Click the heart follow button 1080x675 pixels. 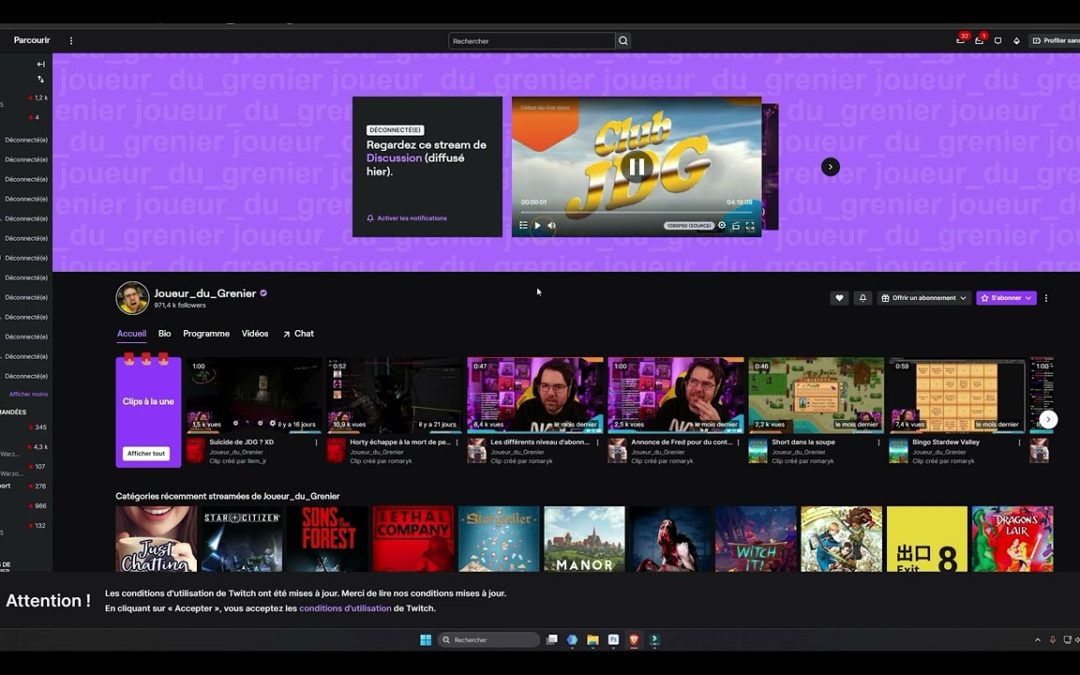[x=839, y=298]
